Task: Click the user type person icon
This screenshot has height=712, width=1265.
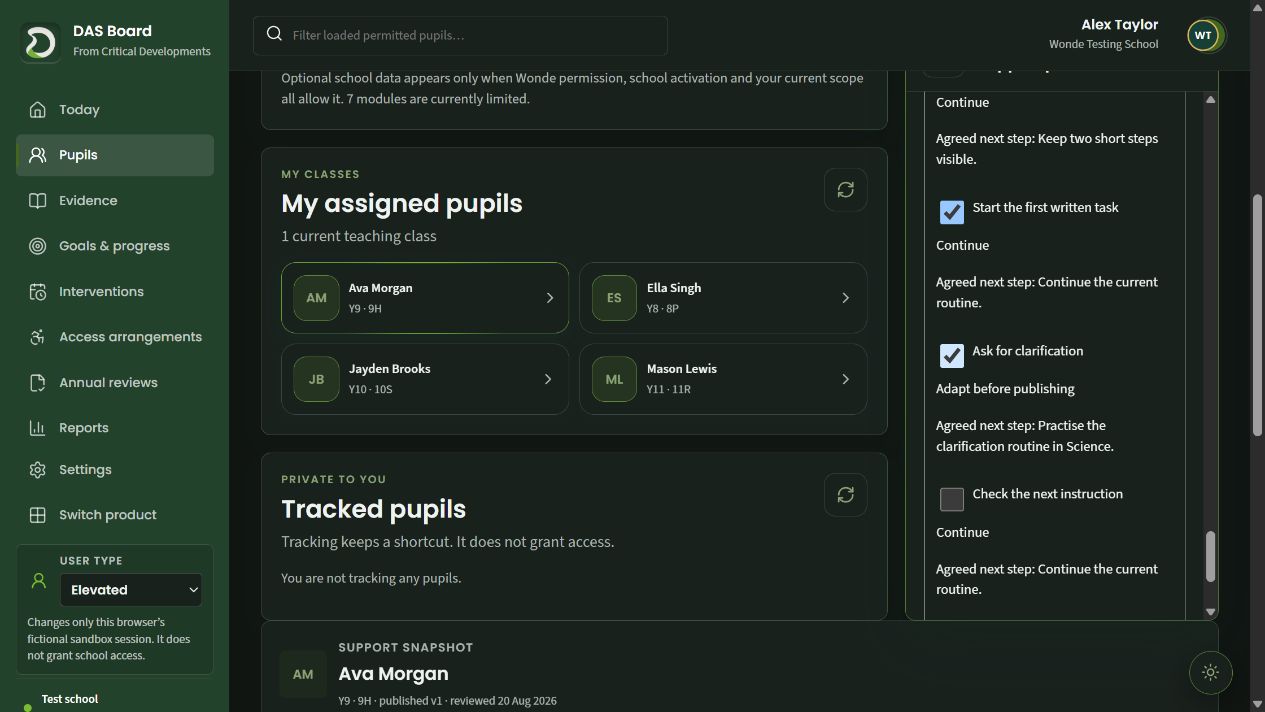Action: [39, 580]
